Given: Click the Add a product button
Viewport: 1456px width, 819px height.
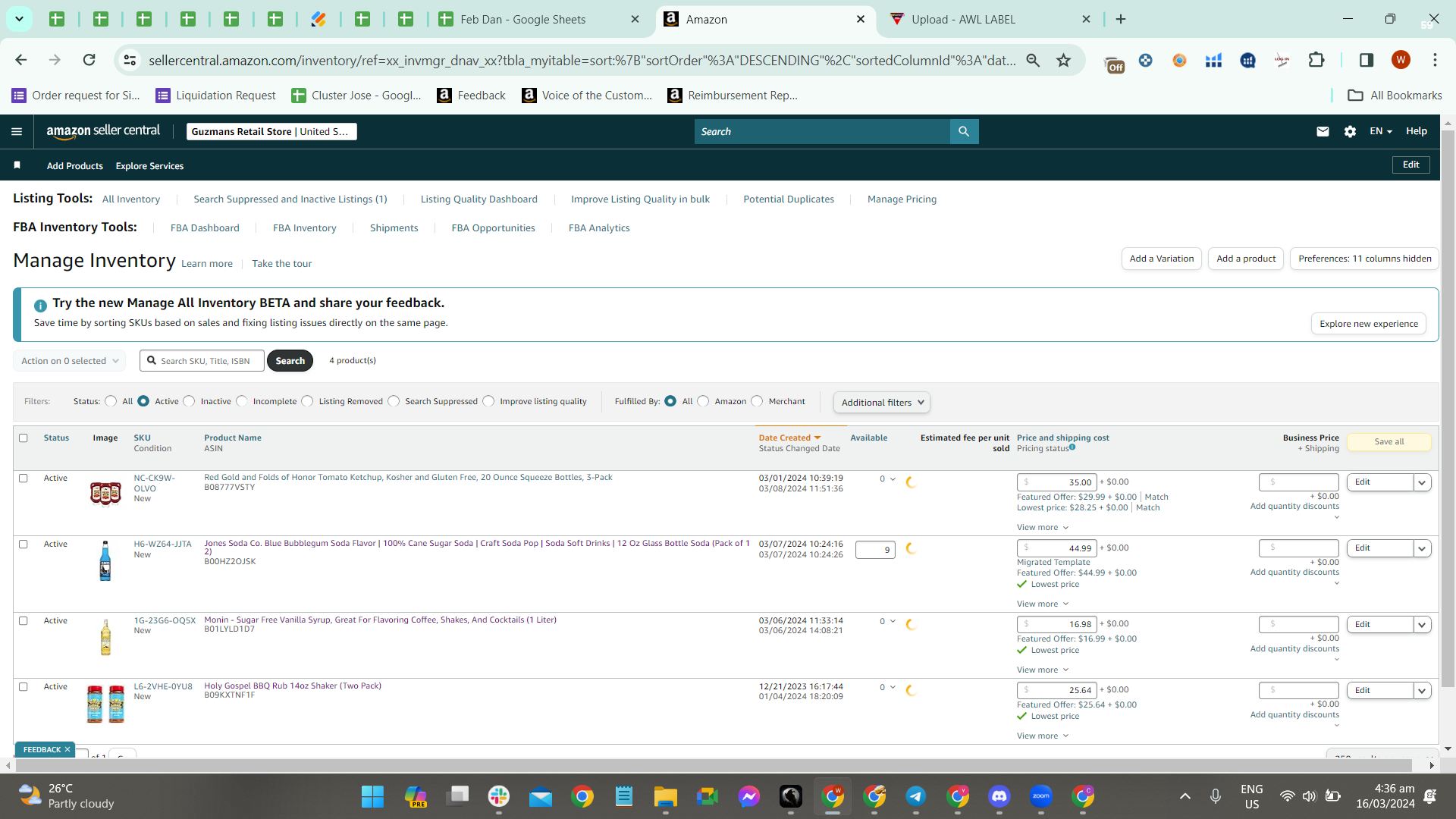Looking at the screenshot, I should tap(1246, 259).
